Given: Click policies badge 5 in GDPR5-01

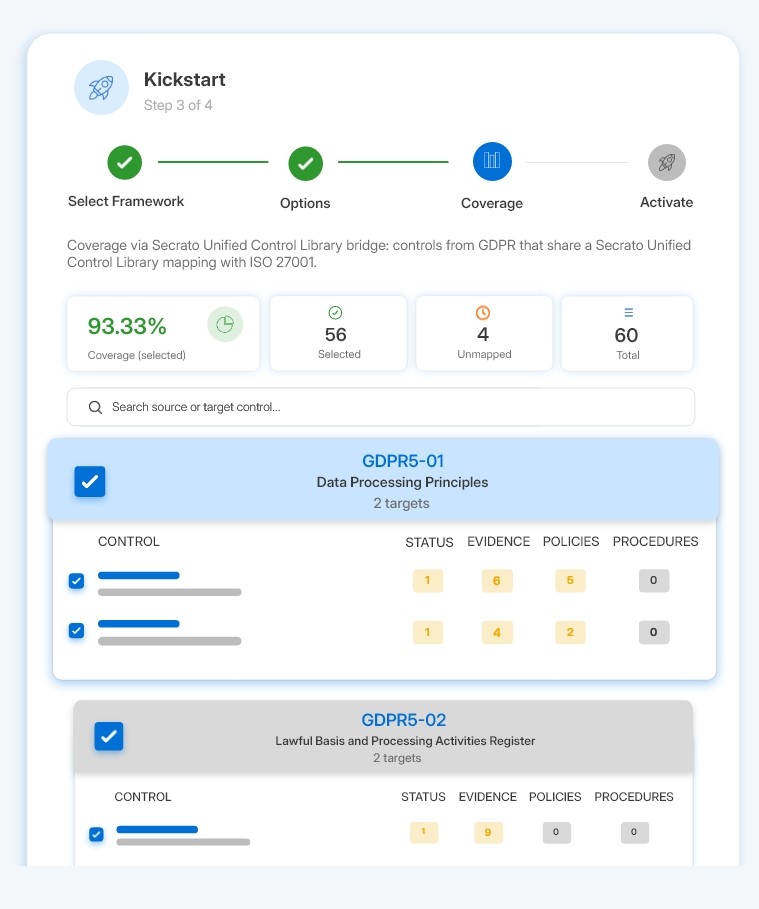Looking at the screenshot, I should pyautogui.click(x=570, y=580).
